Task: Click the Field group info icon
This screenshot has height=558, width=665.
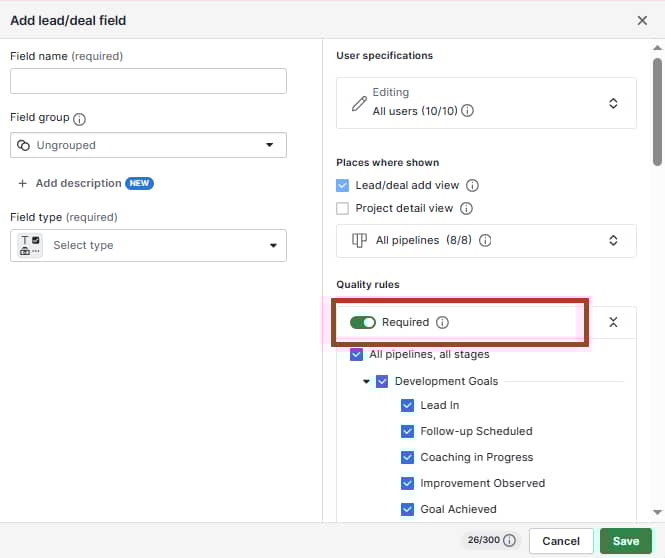Action: (x=79, y=119)
